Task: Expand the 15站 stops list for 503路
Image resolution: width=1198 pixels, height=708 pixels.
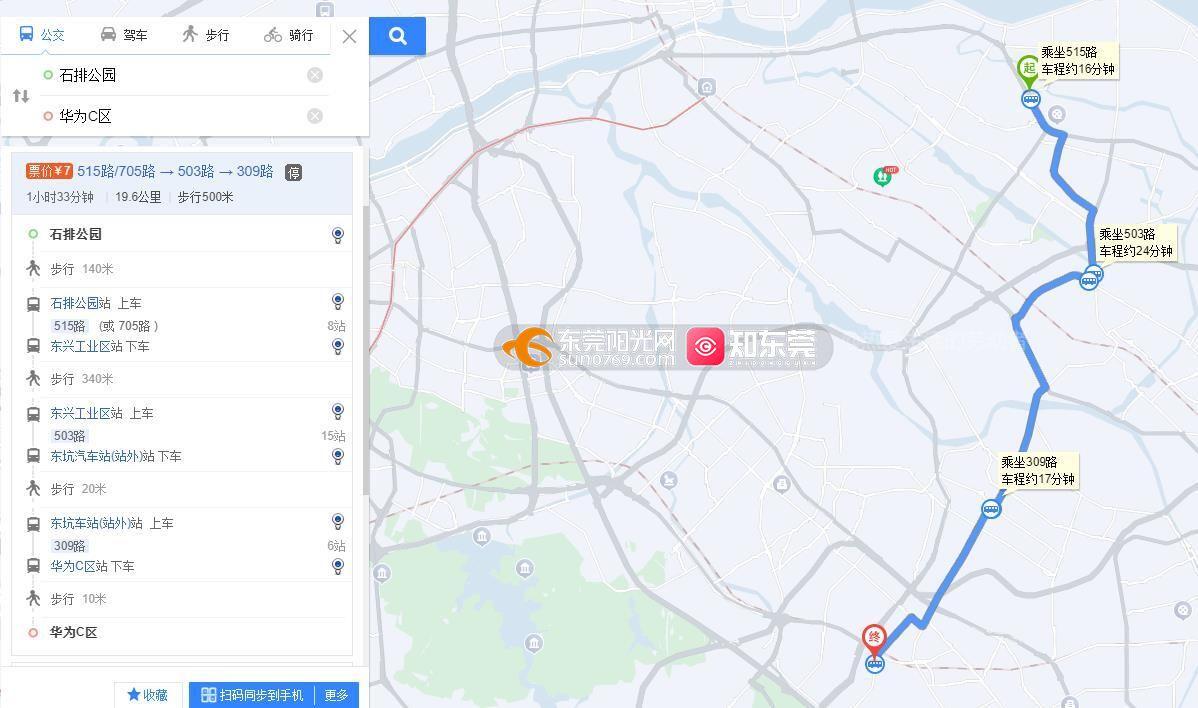Action: click(333, 436)
